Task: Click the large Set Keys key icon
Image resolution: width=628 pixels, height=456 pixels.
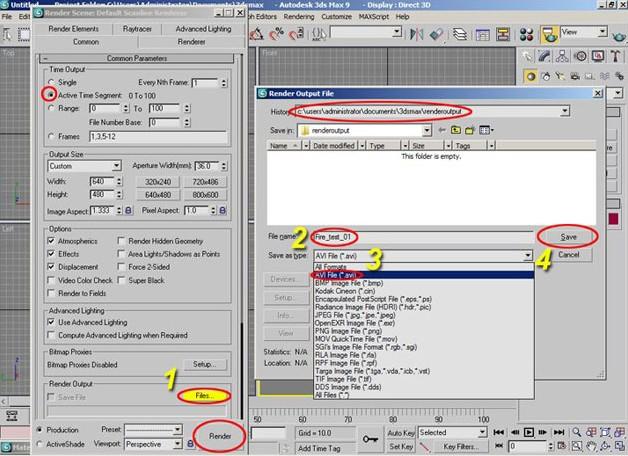Action: 369,439
